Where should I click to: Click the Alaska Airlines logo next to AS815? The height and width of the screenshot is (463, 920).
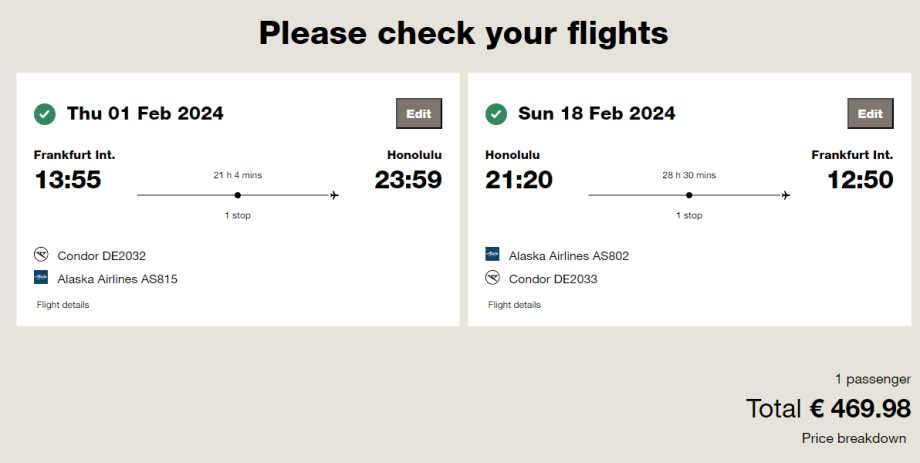click(41, 277)
